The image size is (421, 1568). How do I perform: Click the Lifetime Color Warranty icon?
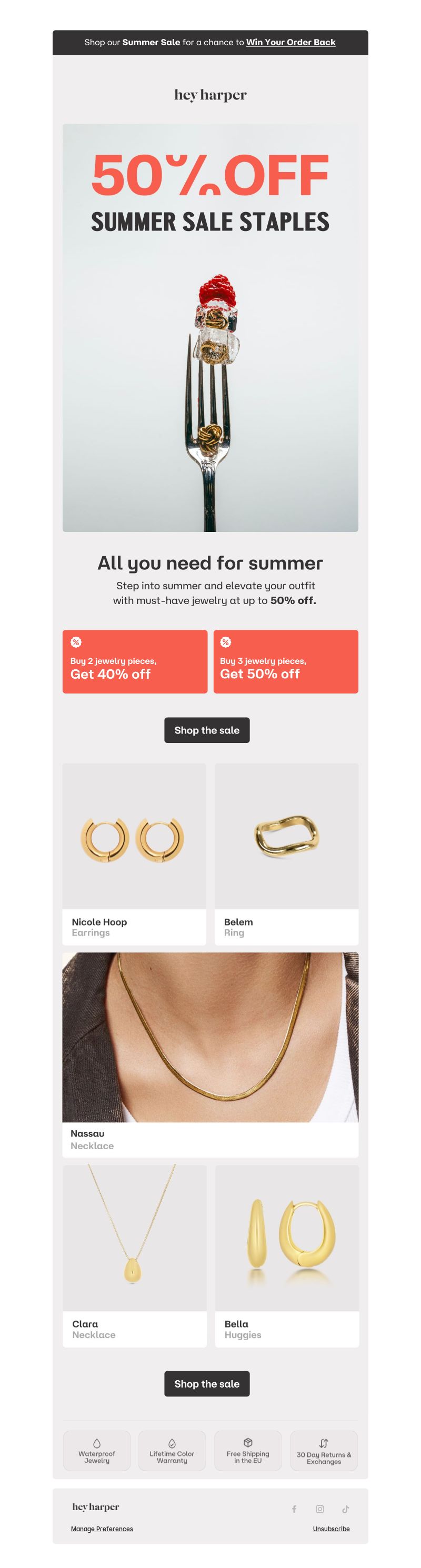point(172,1443)
